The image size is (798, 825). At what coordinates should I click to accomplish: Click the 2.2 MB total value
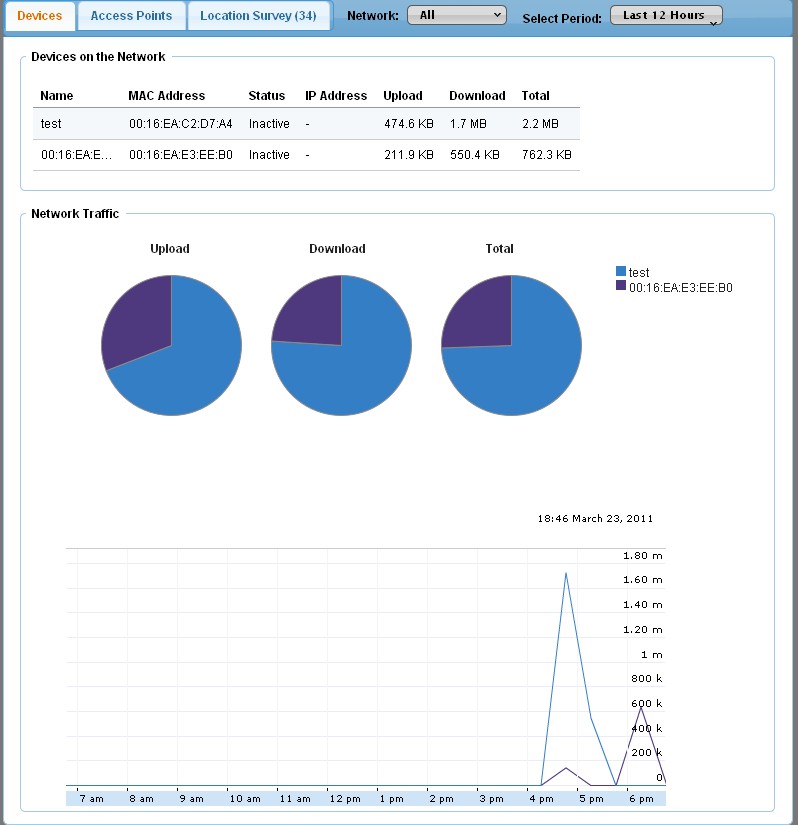click(x=540, y=124)
